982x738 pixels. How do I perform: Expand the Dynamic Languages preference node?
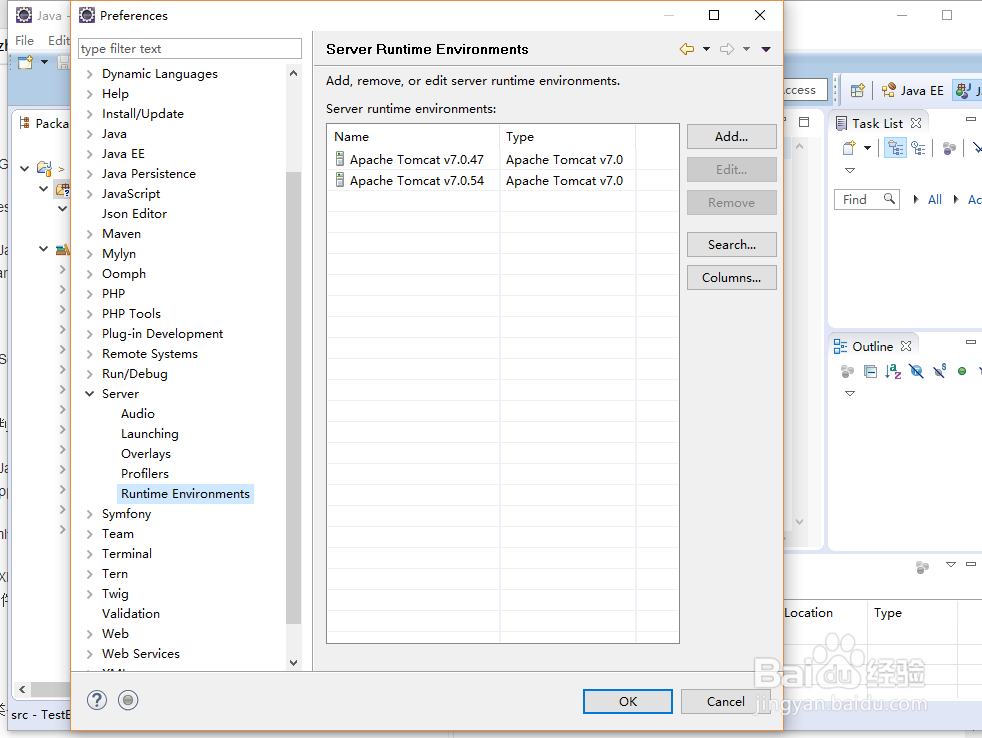[90, 74]
